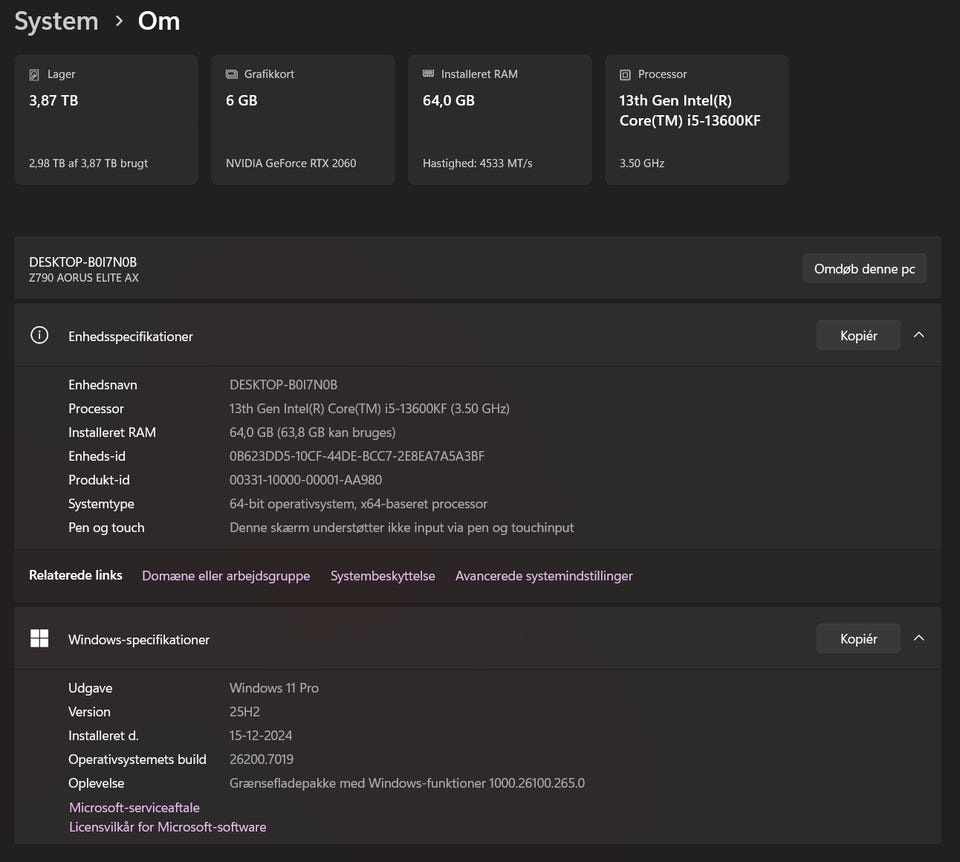Click Omdøb denne pc button
Viewport: 960px width, 862px height.
864,269
